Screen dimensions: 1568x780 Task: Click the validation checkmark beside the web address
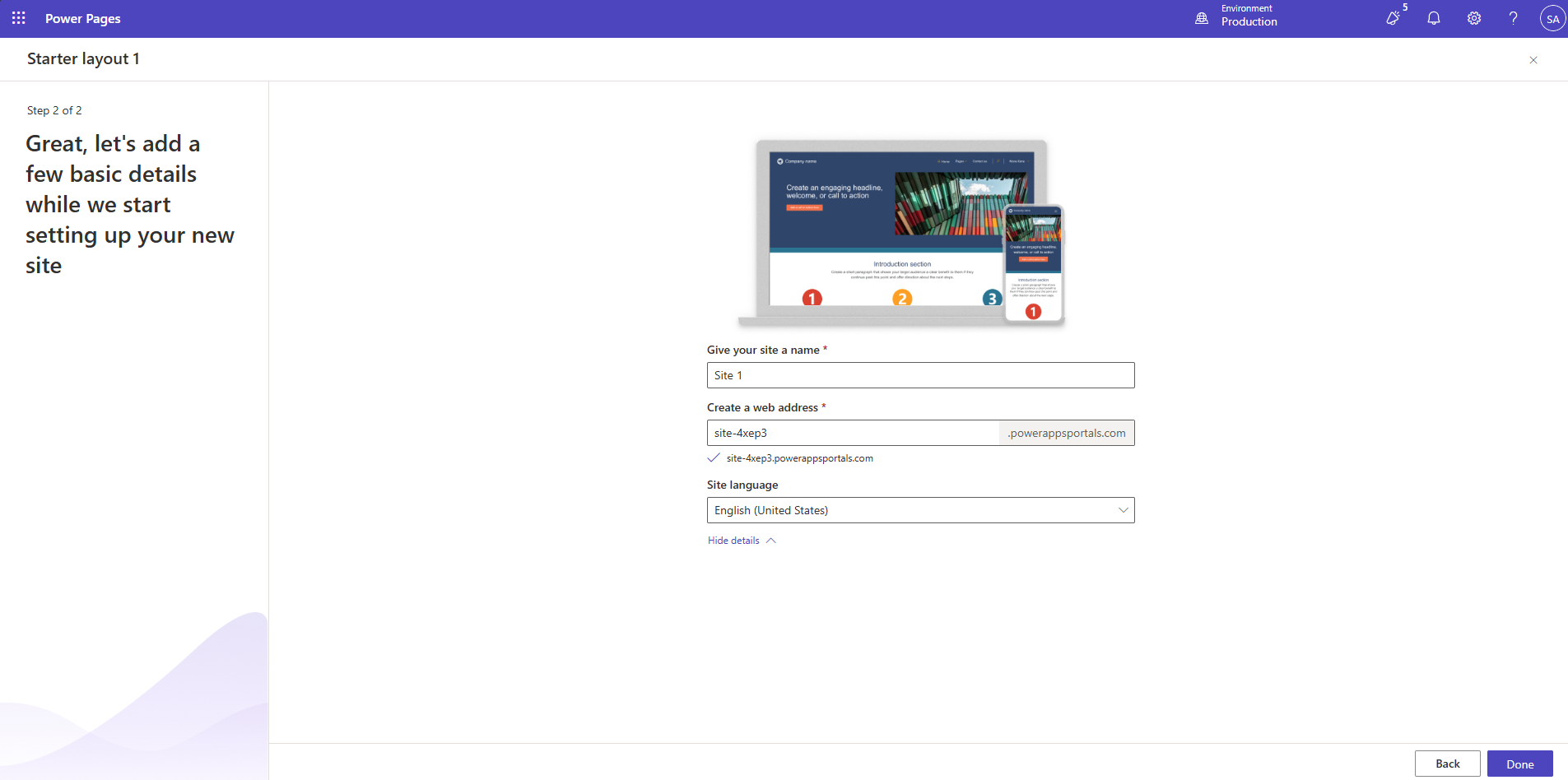(x=713, y=458)
